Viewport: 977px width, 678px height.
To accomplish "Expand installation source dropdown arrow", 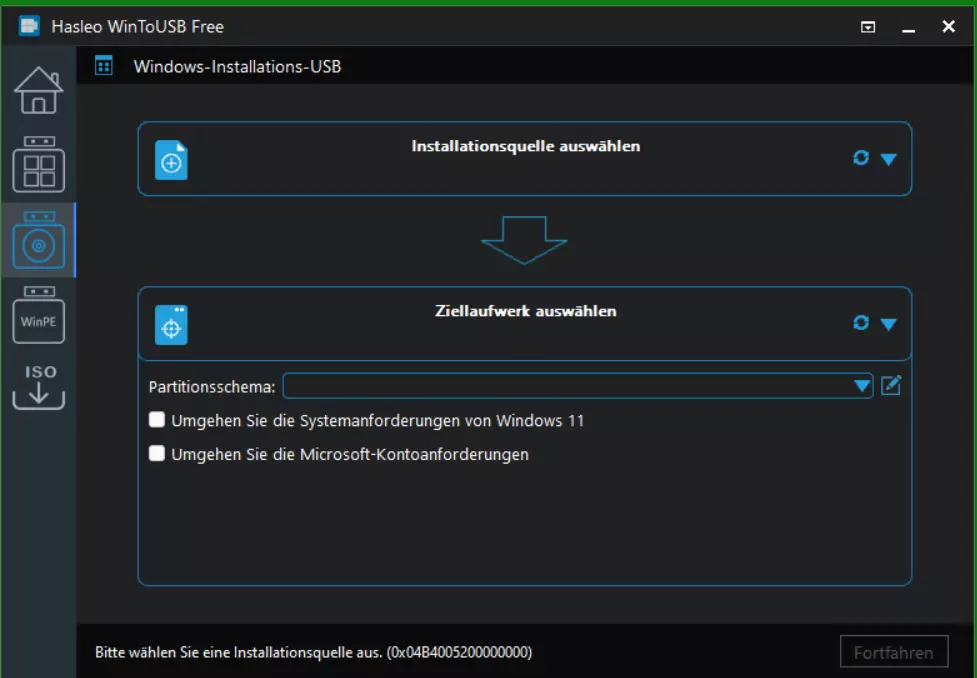I will (x=889, y=160).
